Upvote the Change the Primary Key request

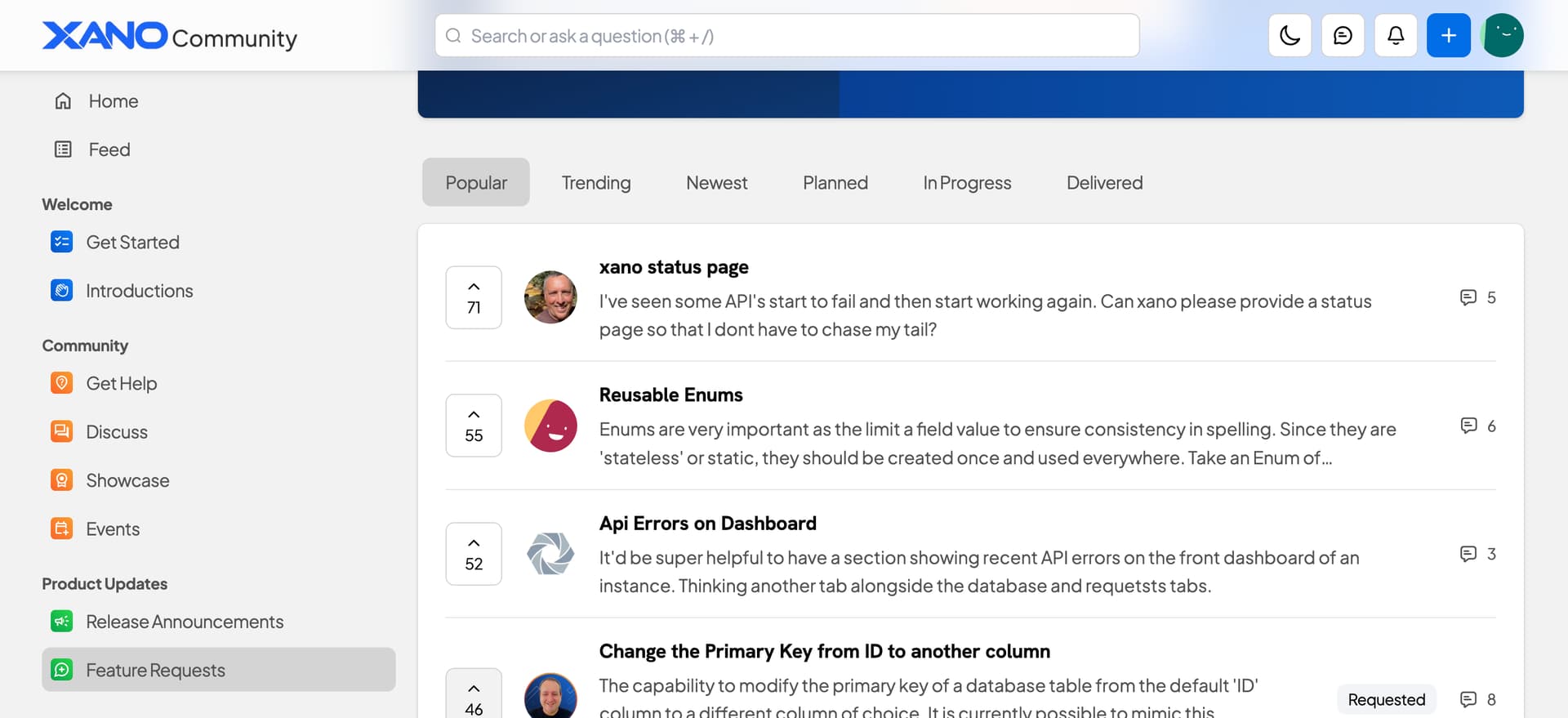tap(474, 694)
